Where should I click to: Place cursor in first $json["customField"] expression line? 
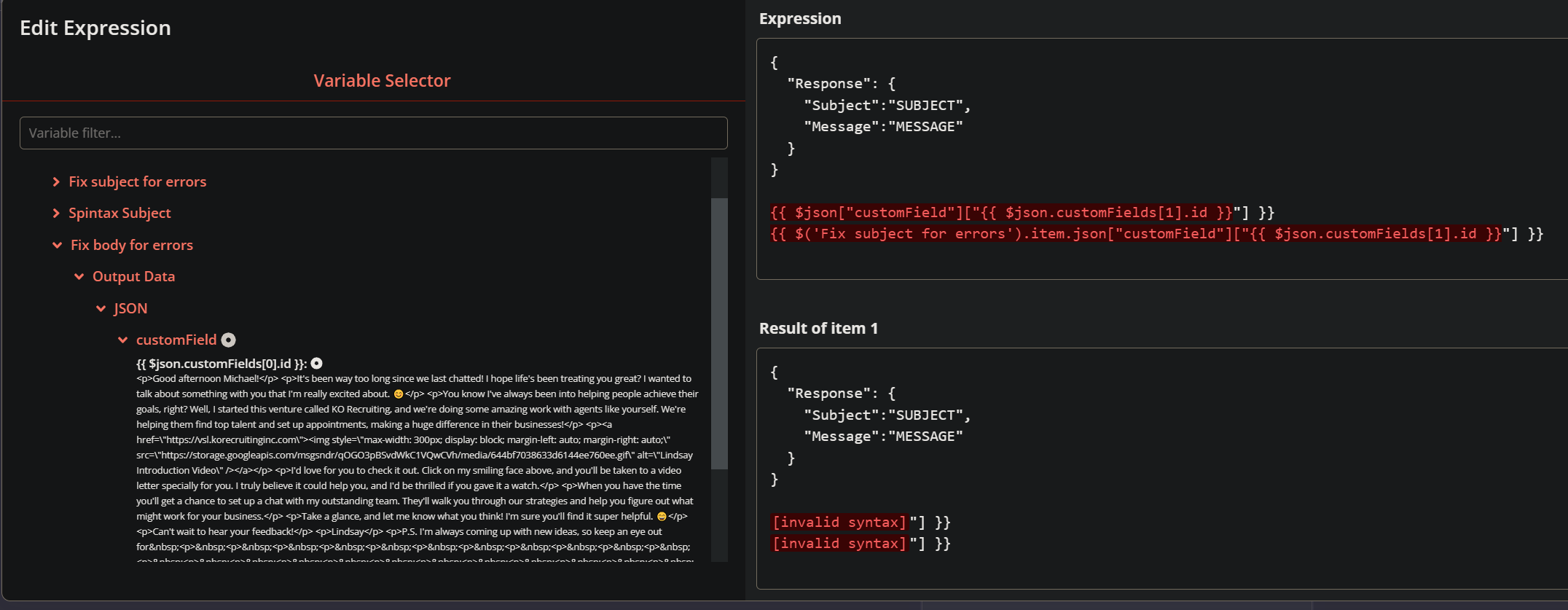click(1020, 213)
